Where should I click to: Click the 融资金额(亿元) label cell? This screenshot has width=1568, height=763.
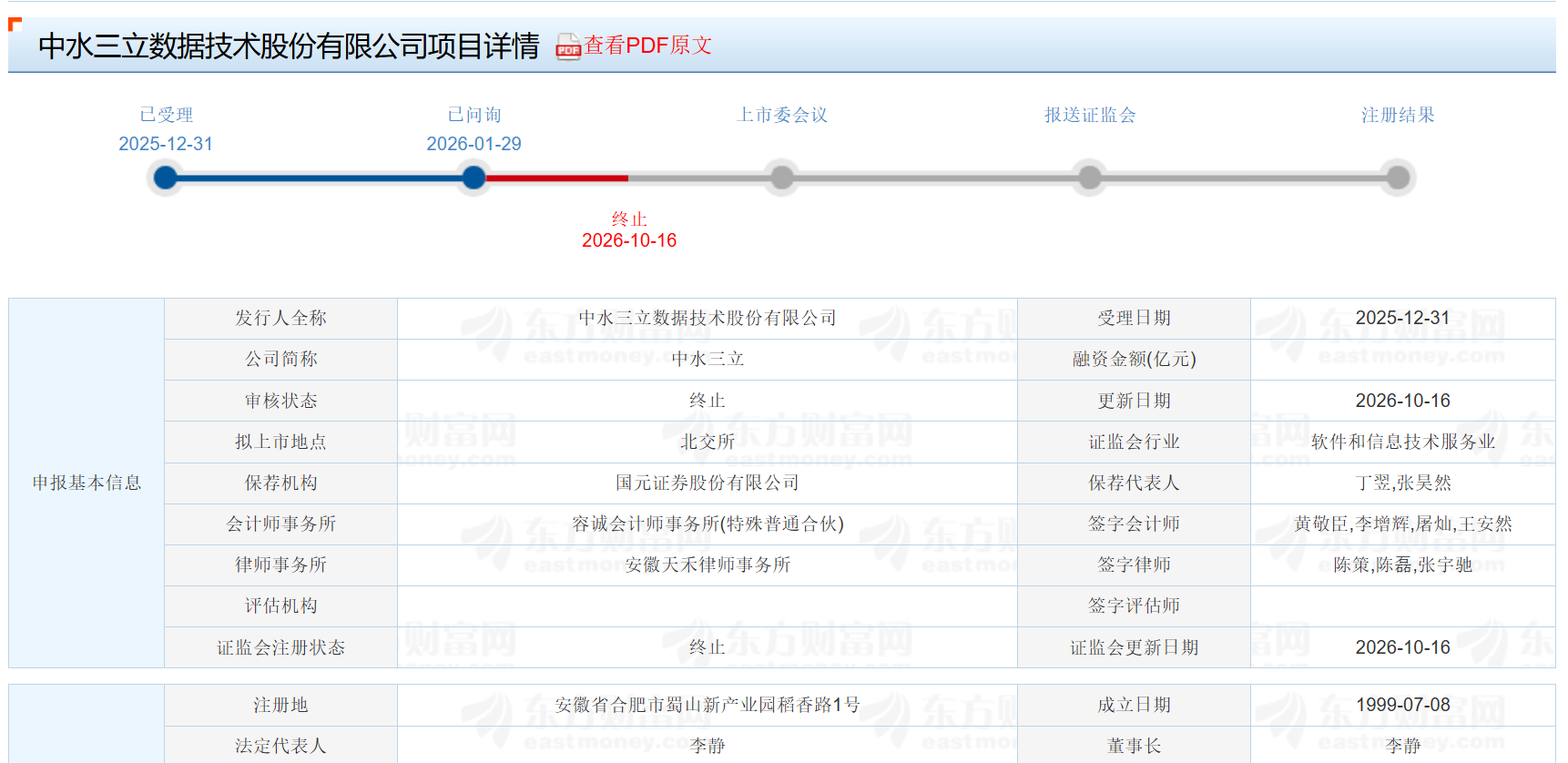1134,360
